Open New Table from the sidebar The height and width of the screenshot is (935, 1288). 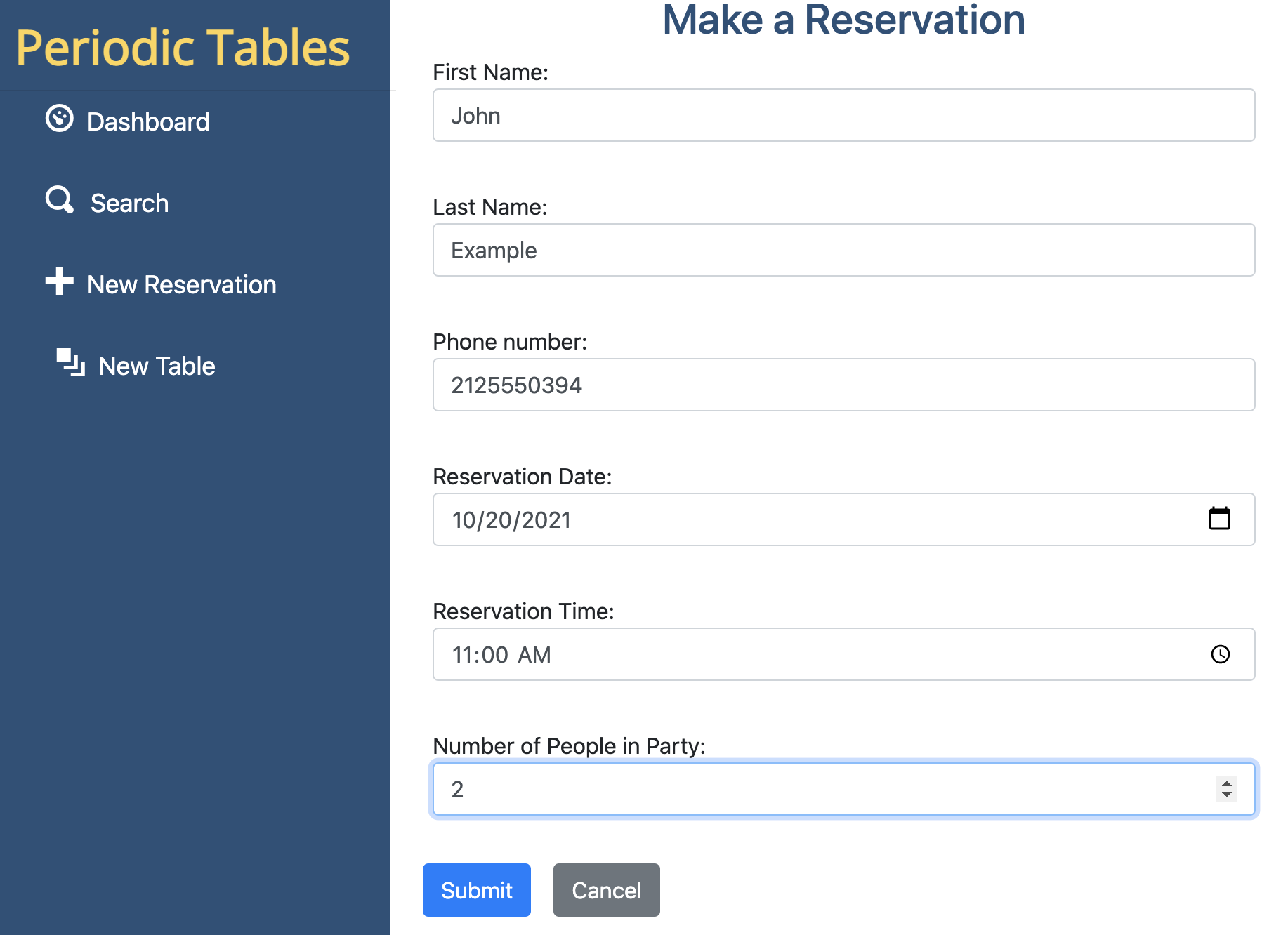tap(156, 365)
